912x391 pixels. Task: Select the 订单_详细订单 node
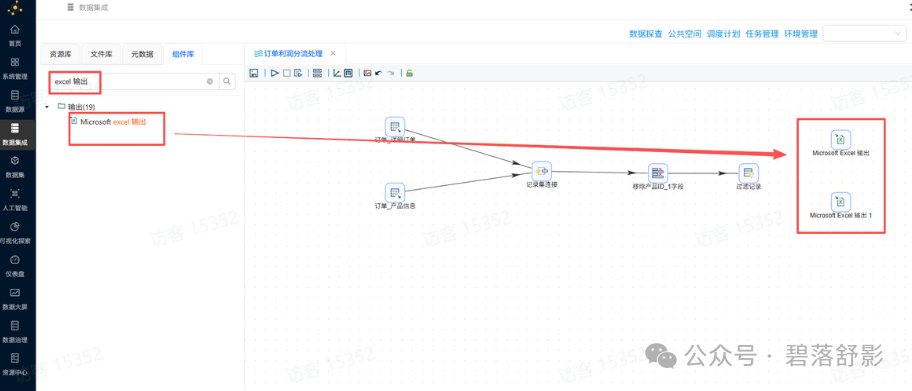(x=395, y=126)
